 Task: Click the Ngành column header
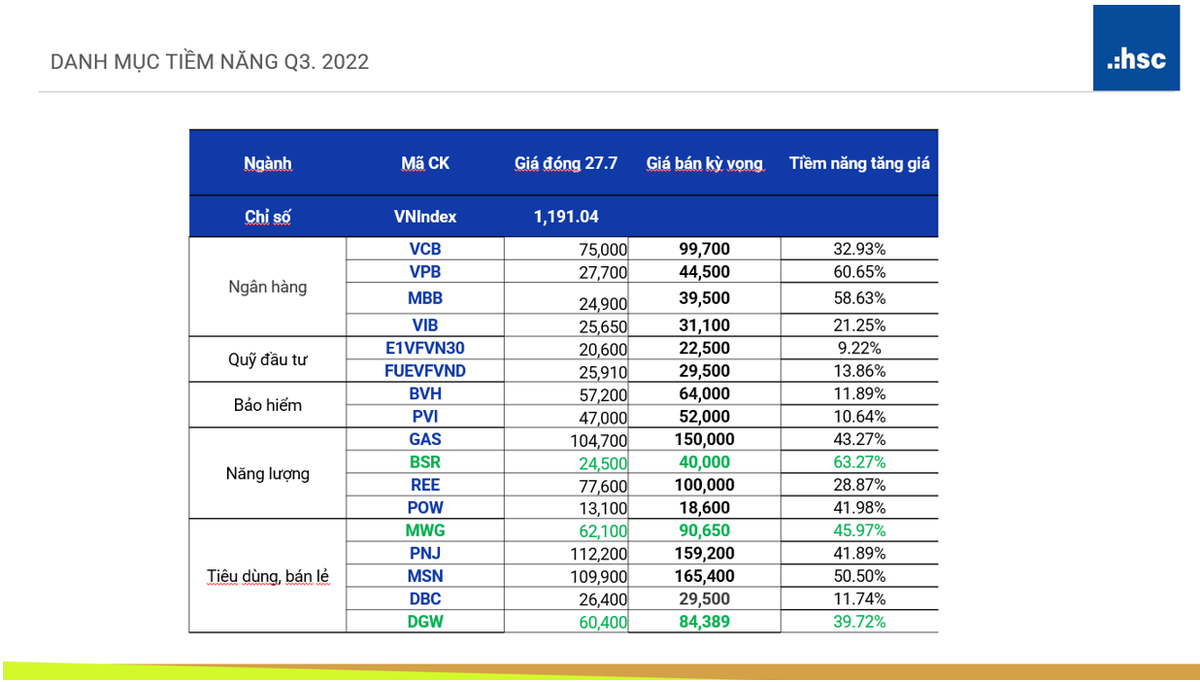(267, 163)
